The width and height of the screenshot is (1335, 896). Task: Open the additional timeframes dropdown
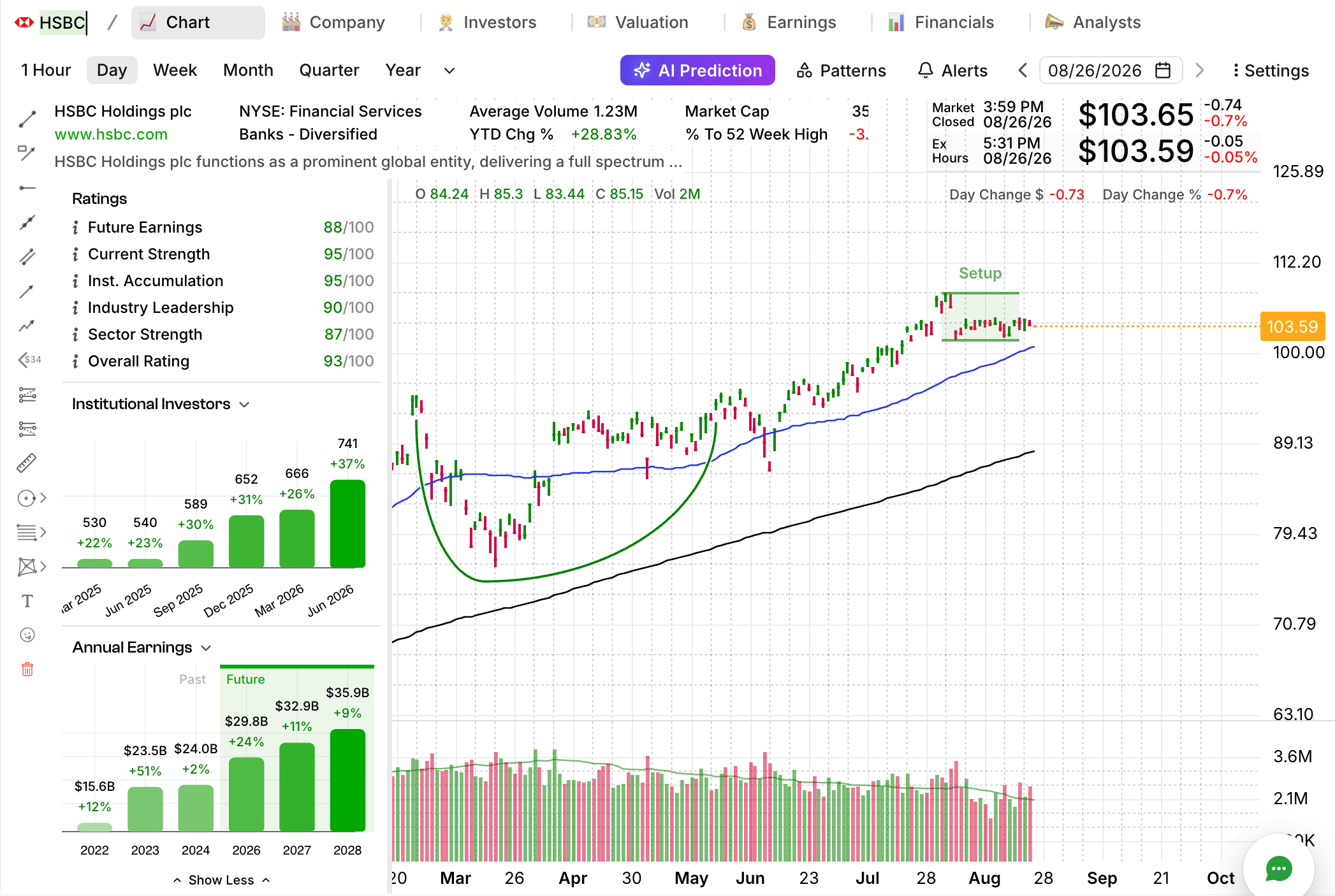(449, 71)
